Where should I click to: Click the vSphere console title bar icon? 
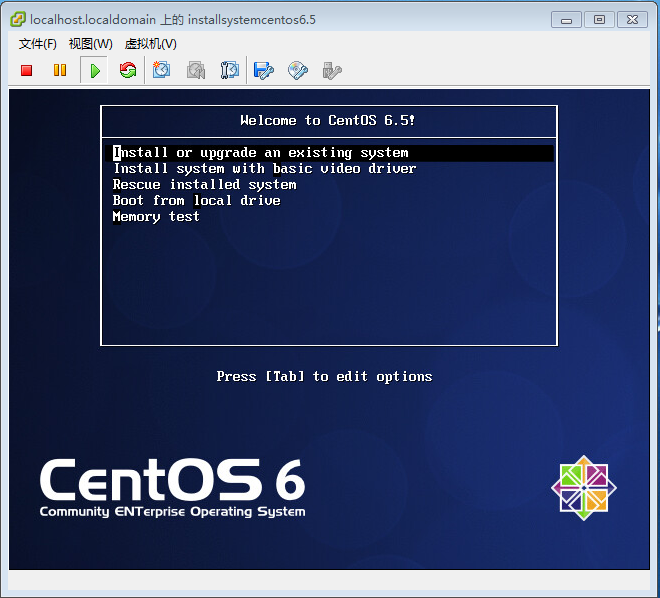point(18,19)
